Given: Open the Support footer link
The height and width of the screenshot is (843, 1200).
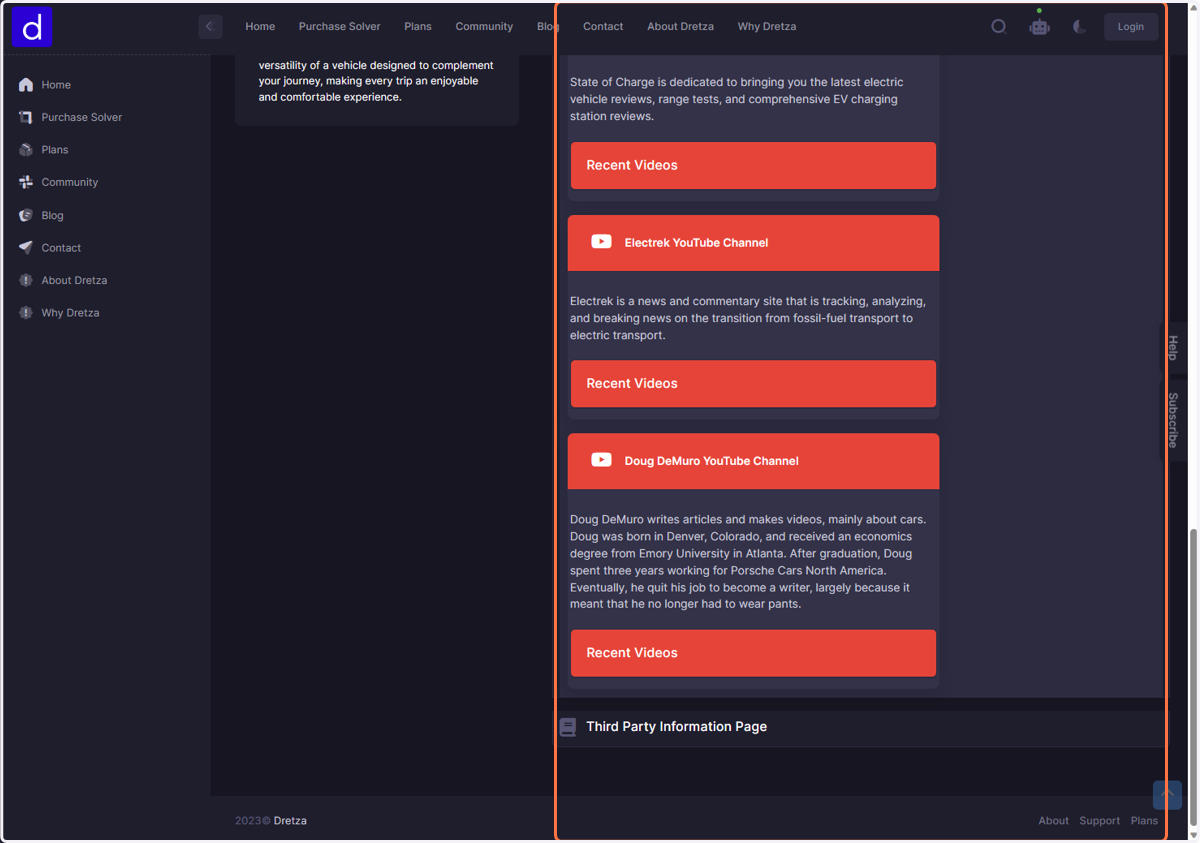Looking at the screenshot, I should point(1099,821).
